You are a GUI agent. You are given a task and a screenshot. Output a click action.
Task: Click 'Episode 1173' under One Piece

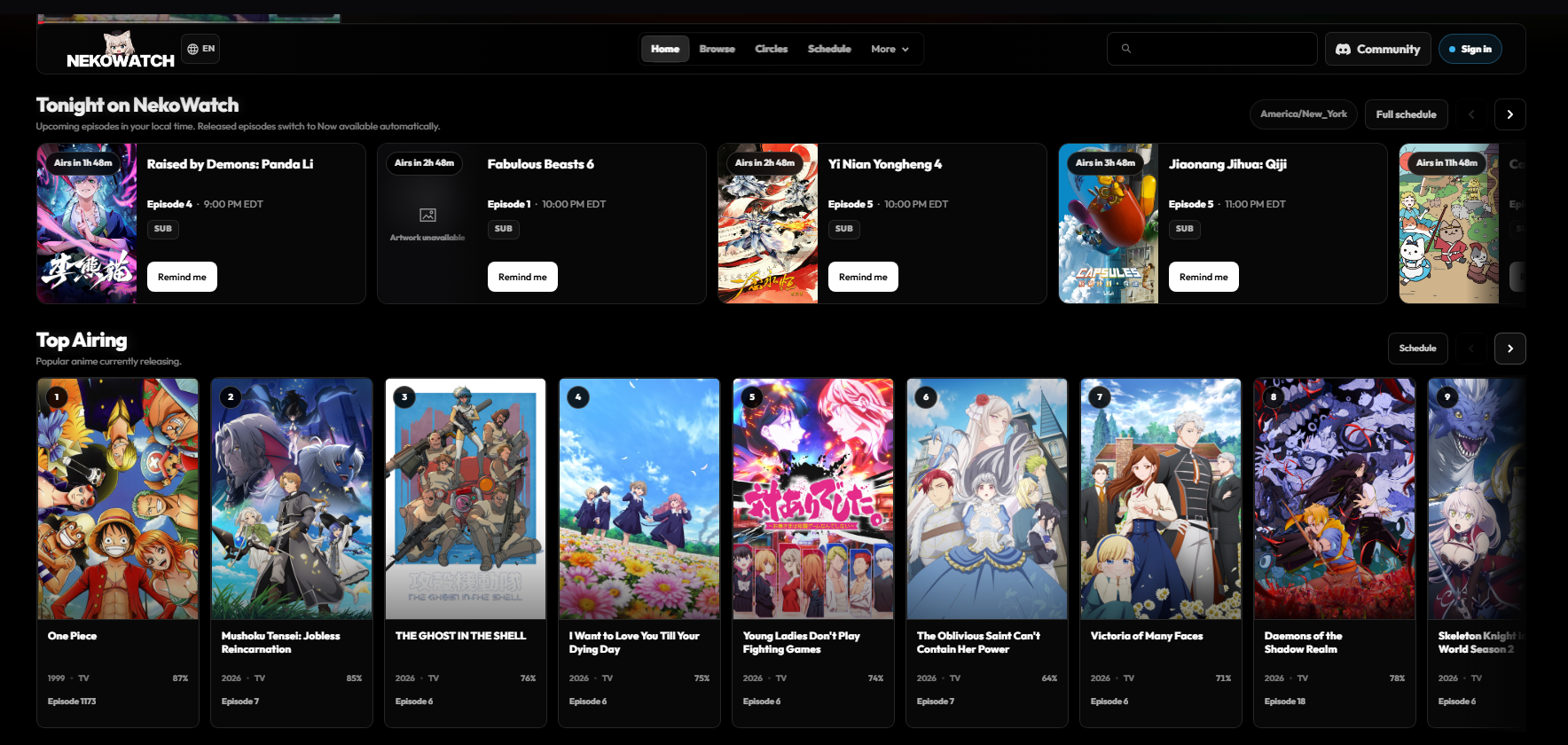point(72,702)
